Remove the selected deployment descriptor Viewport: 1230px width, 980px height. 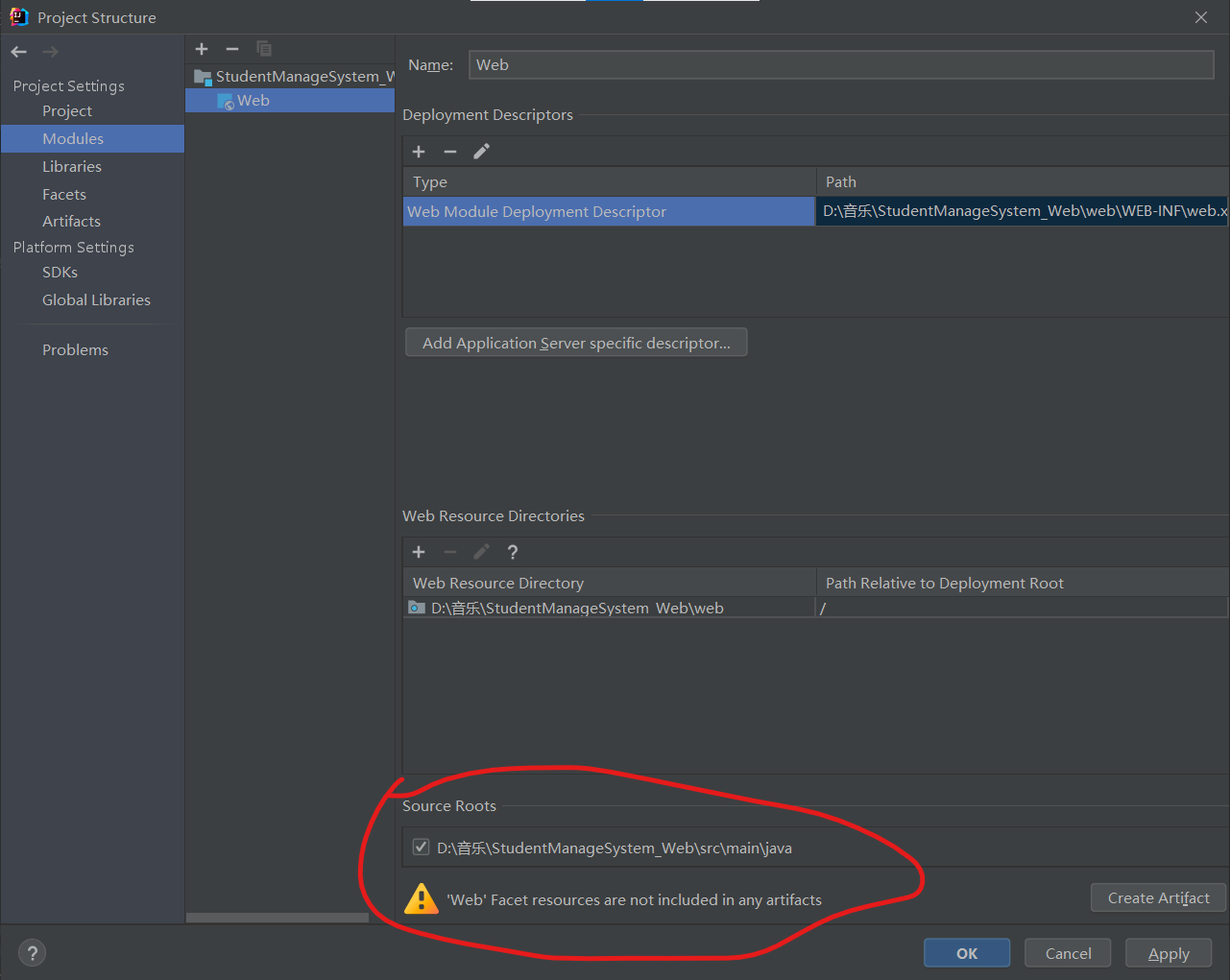[x=450, y=152]
